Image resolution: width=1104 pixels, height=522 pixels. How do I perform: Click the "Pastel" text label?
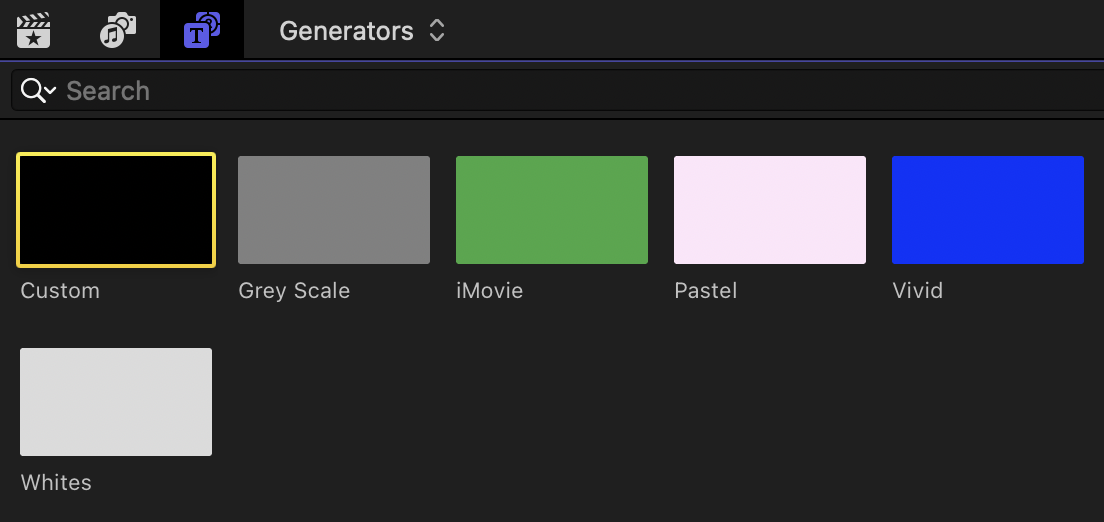click(x=706, y=291)
